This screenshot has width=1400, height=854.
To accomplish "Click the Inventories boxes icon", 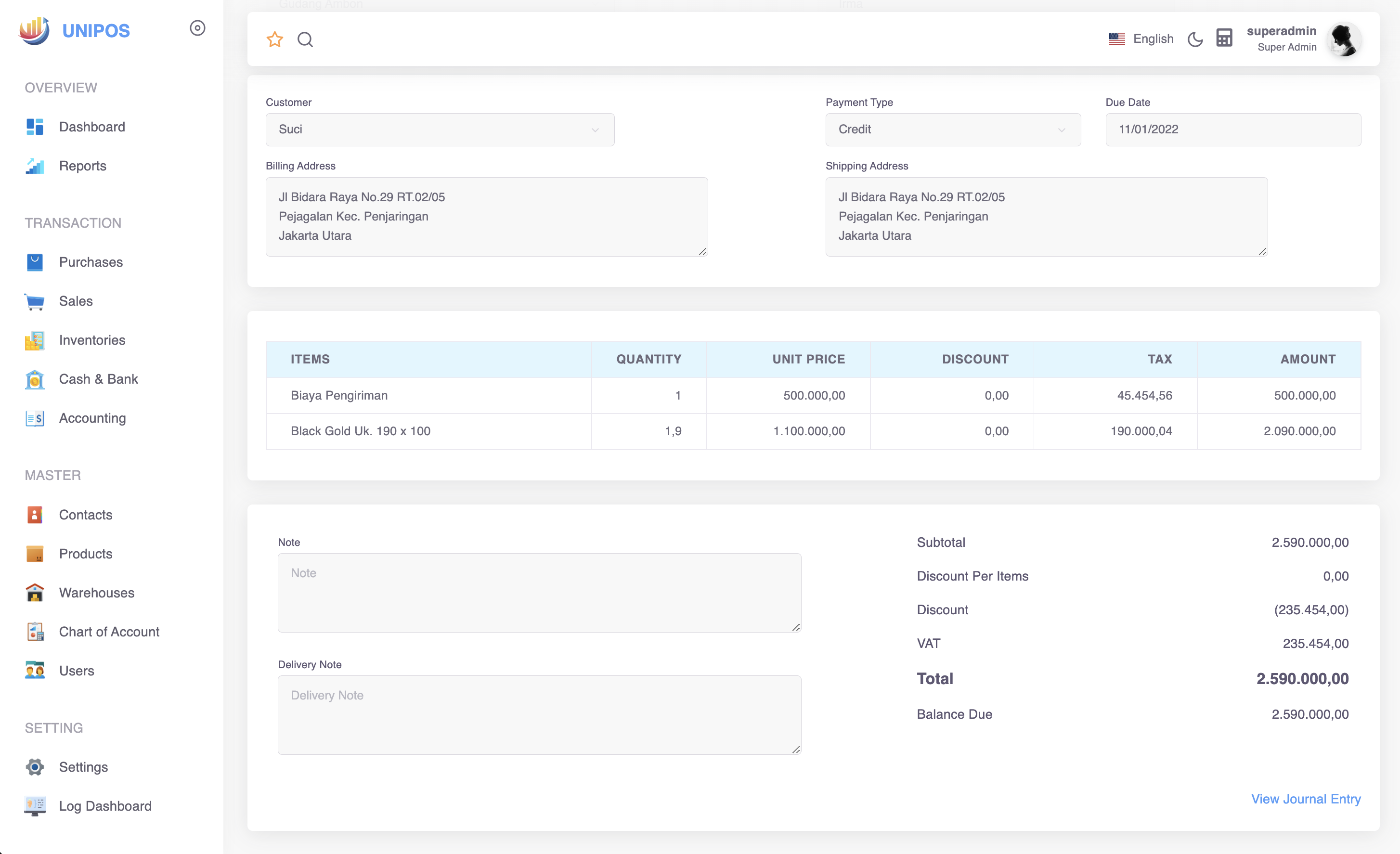I will click(x=35, y=340).
